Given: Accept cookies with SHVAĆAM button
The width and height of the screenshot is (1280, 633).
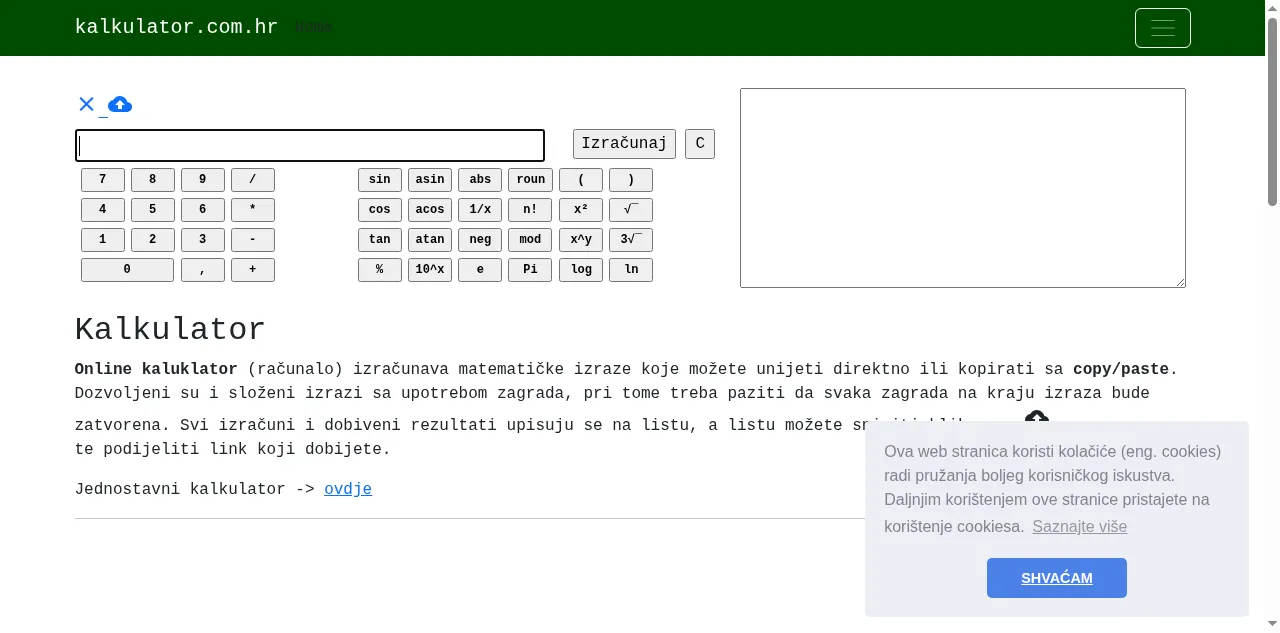Looking at the screenshot, I should click(x=1057, y=578).
